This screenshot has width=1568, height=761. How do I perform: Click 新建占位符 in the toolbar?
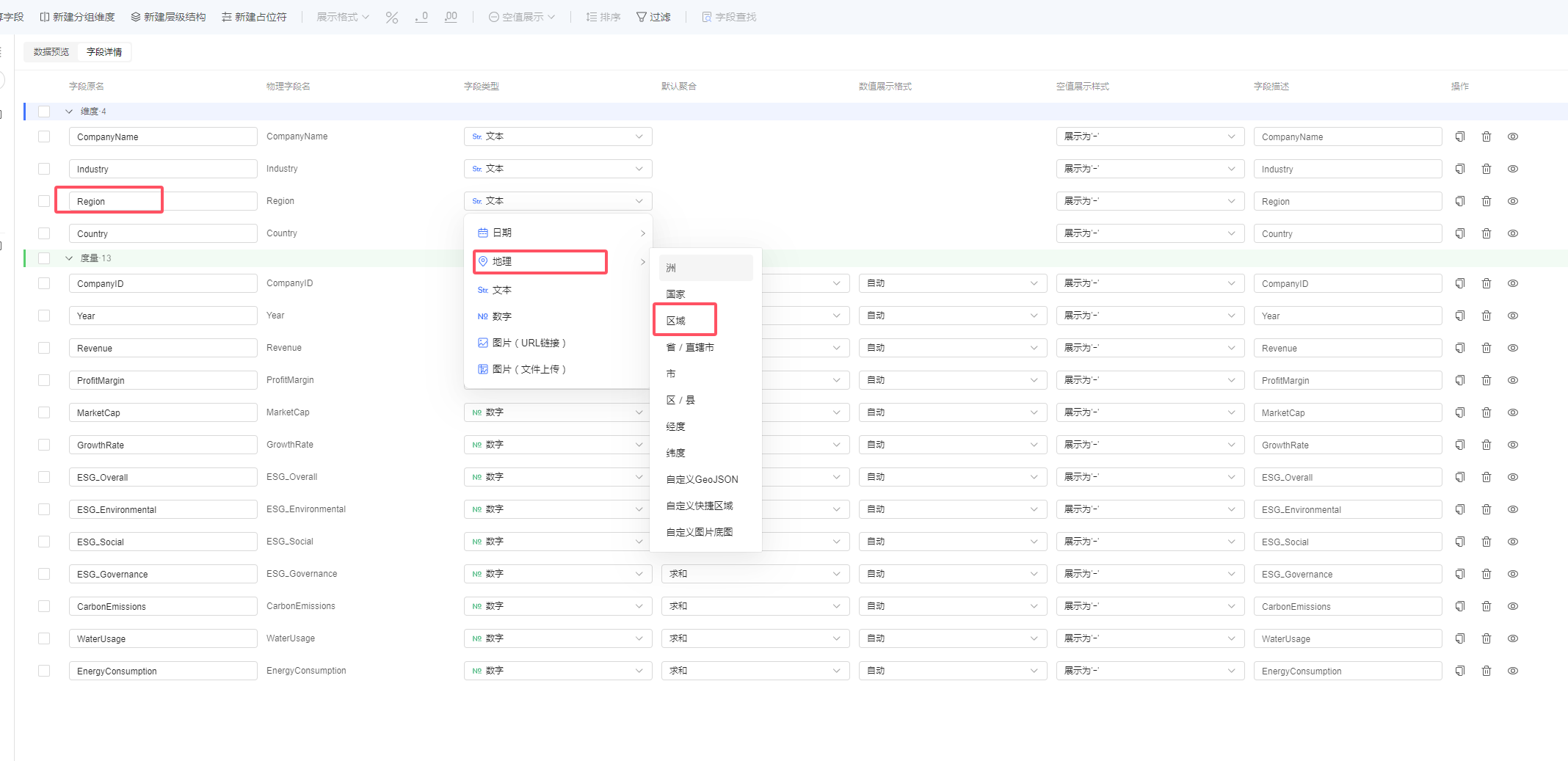pyautogui.click(x=254, y=17)
